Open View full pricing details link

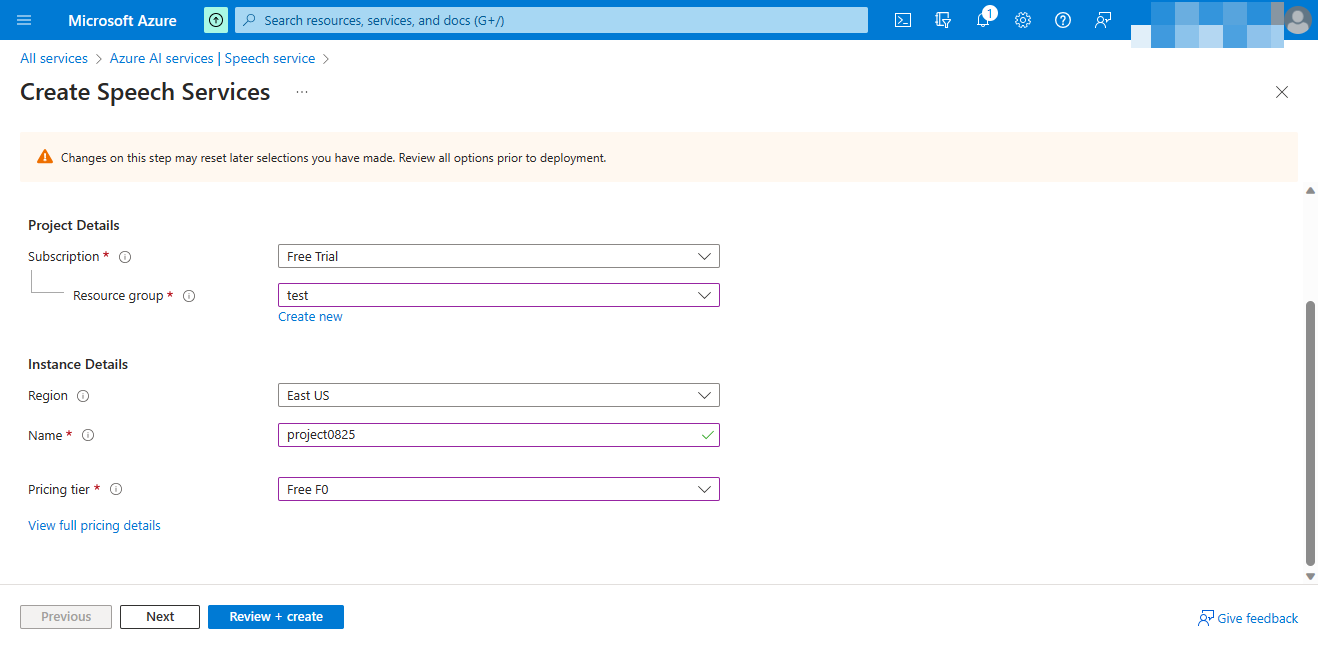pyautogui.click(x=94, y=525)
